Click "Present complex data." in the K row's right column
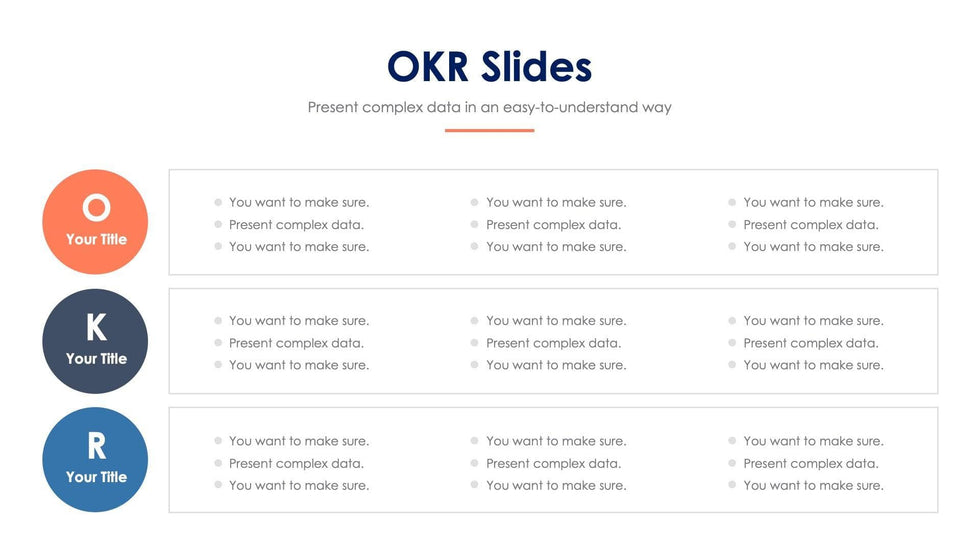This screenshot has height=551, width=980. pyautogui.click(x=810, y=343)
